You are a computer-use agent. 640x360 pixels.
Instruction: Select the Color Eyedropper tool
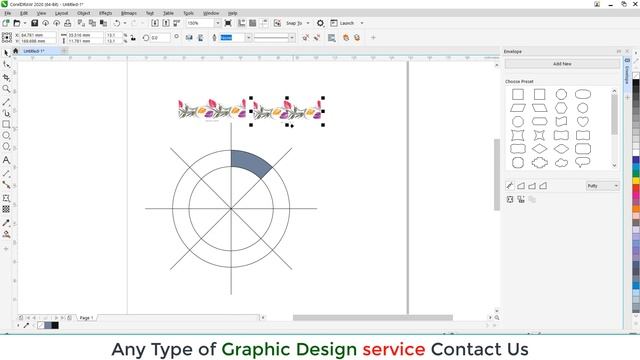click(x=6, y=223)
